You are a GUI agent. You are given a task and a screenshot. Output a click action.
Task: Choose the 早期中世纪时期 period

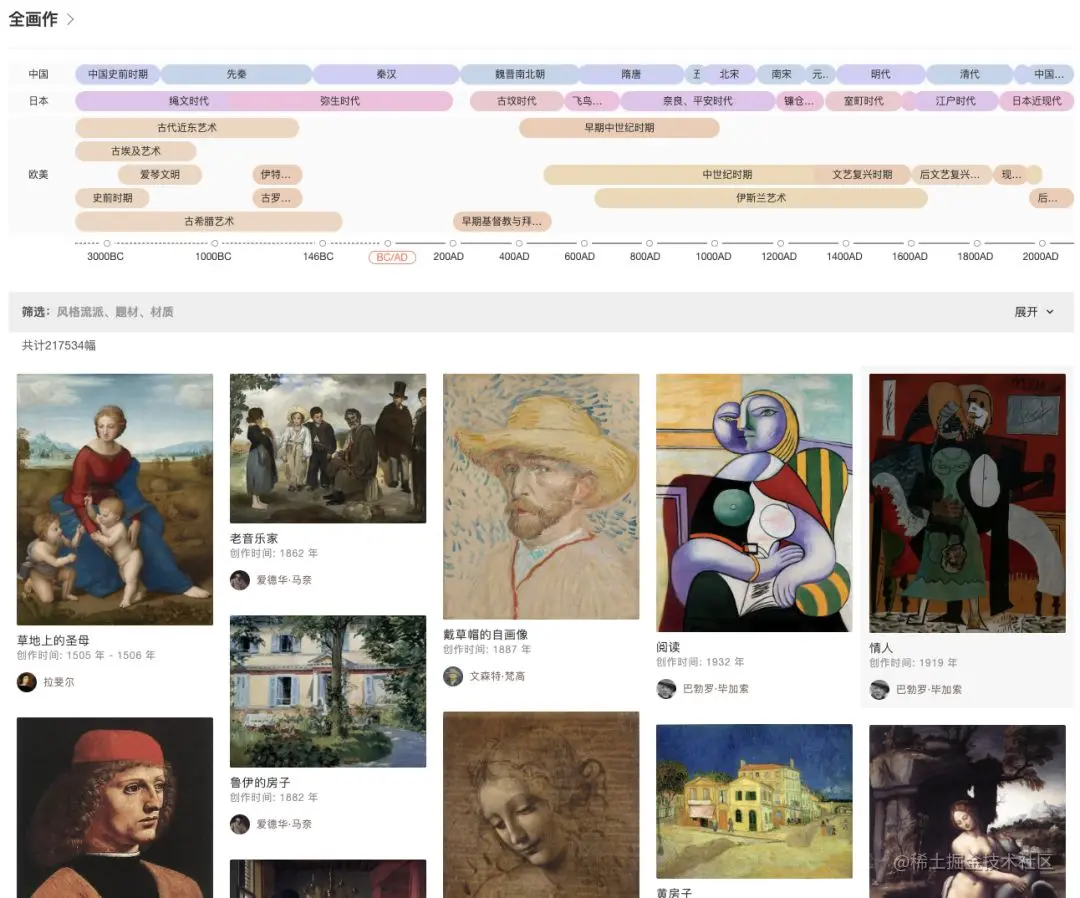619,127
